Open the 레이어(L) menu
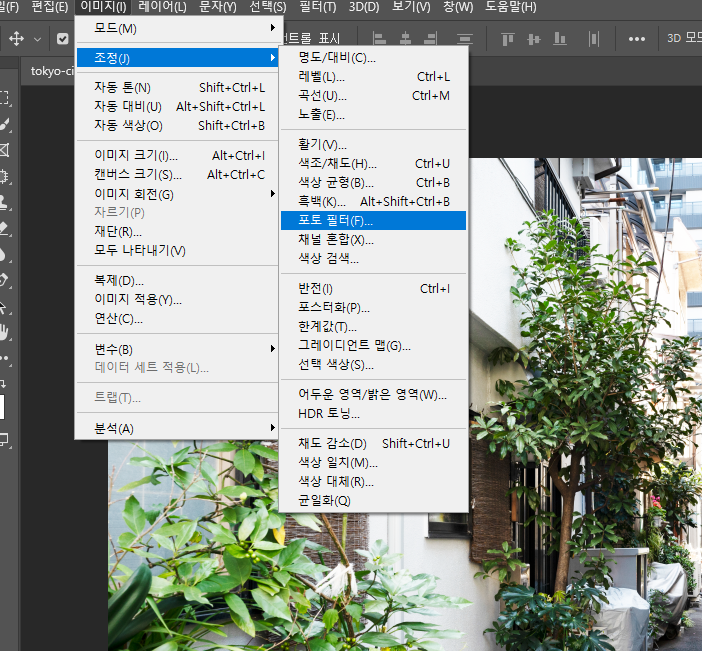The image size is (702, 651). (162, 7)
